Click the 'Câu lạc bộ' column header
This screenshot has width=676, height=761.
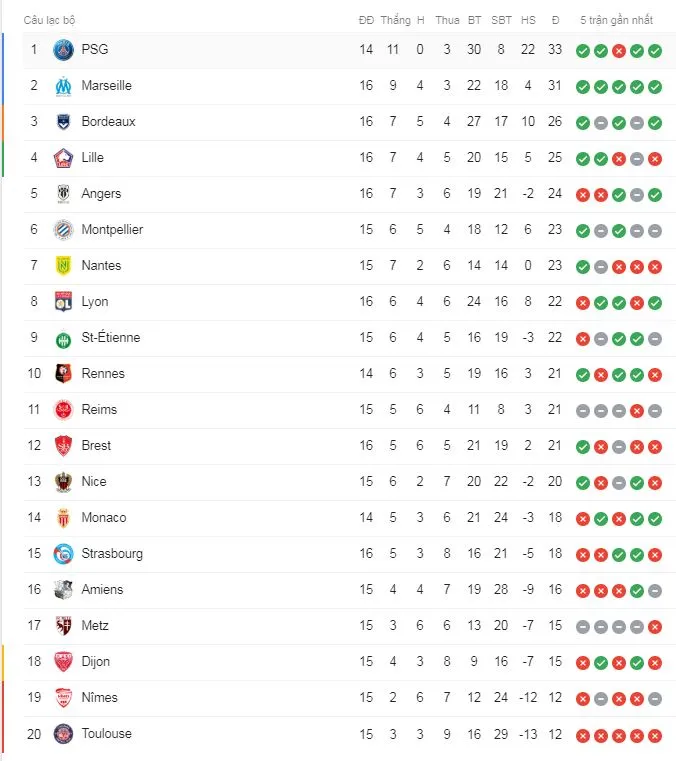coord(49,20)
